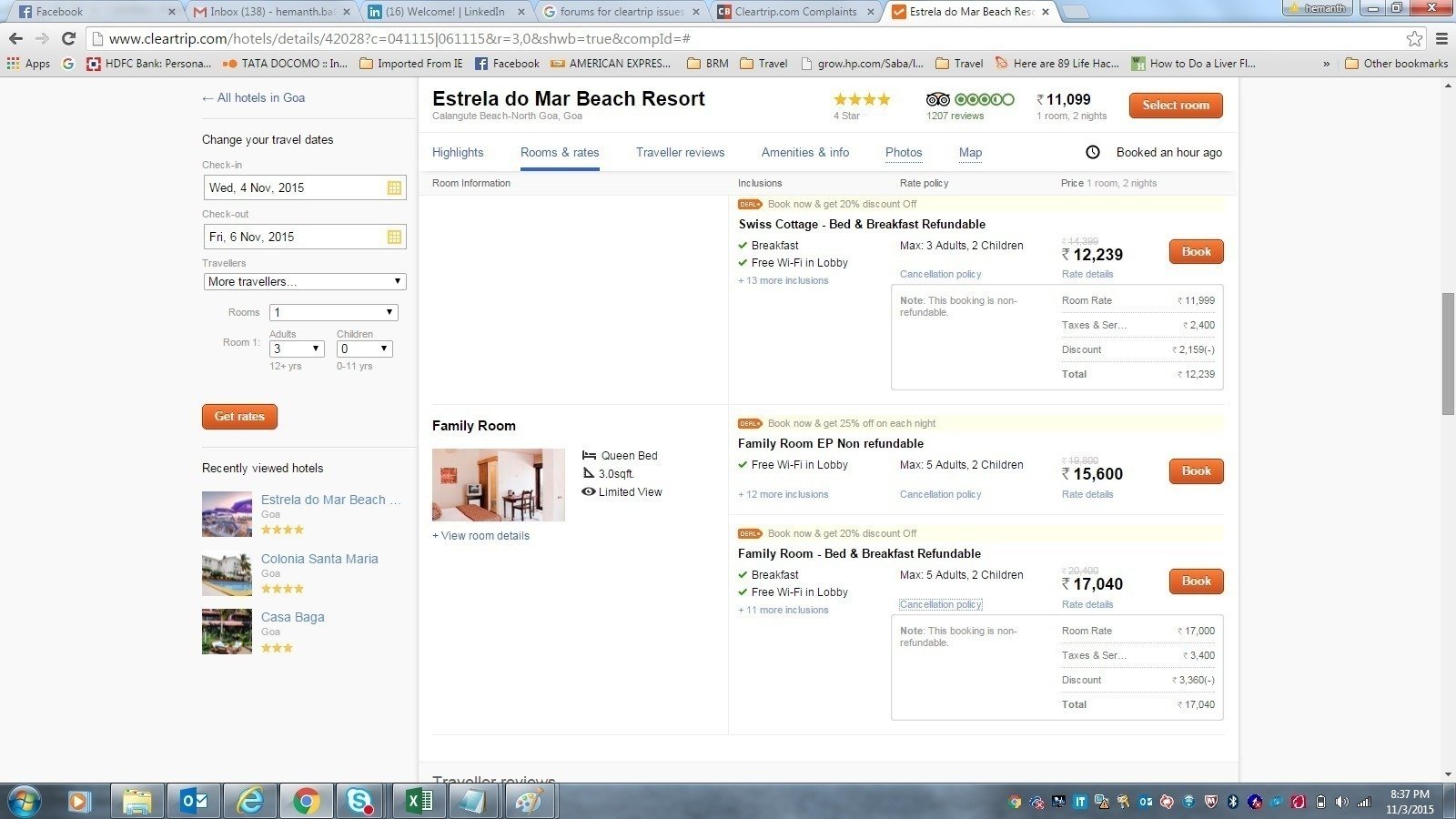Switch to the Traveller reviews tab
The width and height of the screenshot is (1456, 819).
coord(680,153)
